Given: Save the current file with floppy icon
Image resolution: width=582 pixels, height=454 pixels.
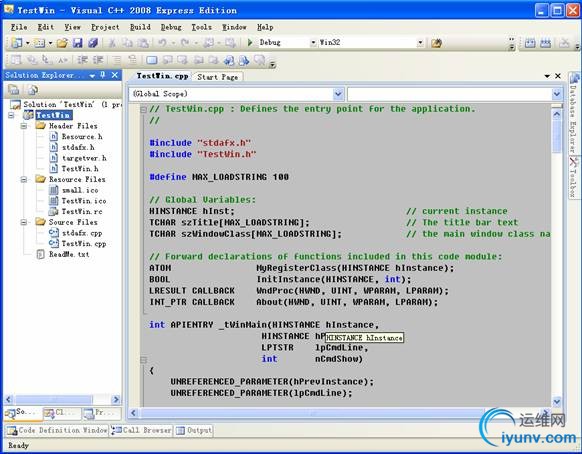Looking at the screenshot, I should pos(77,43).
